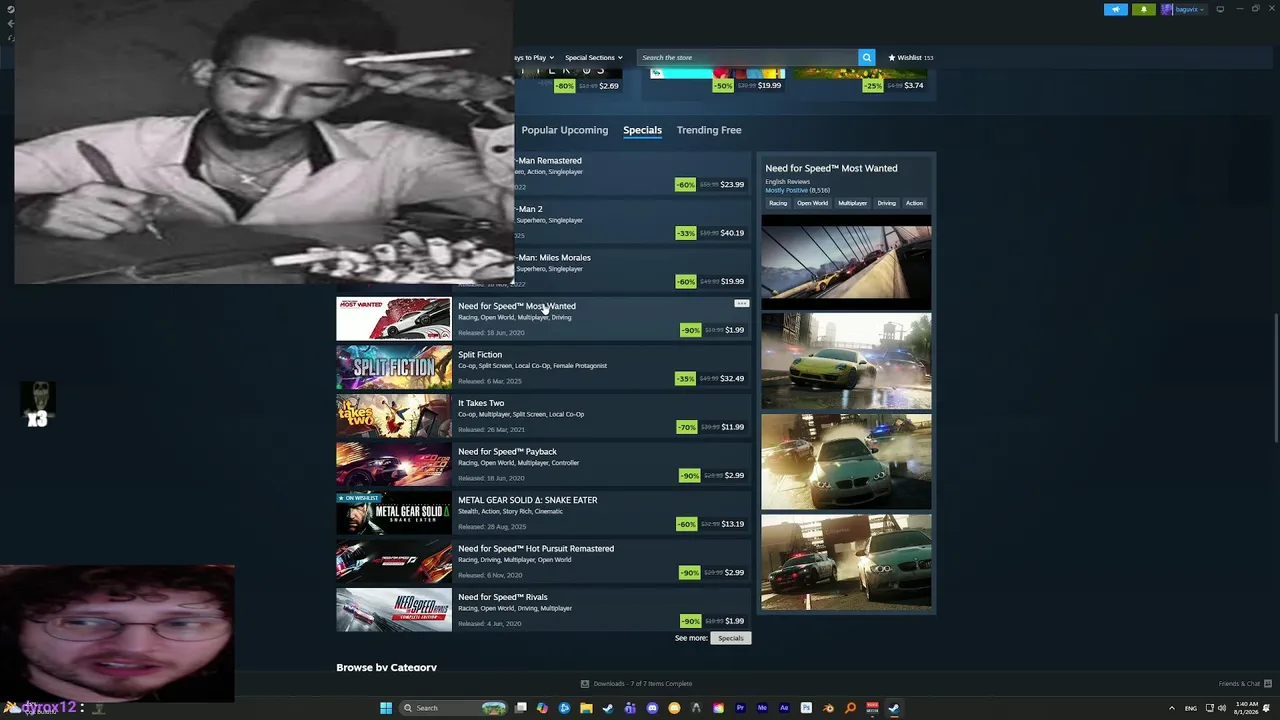Show hidden system tray icons
1280x720 pixels.
click(x=1171, y=708)
